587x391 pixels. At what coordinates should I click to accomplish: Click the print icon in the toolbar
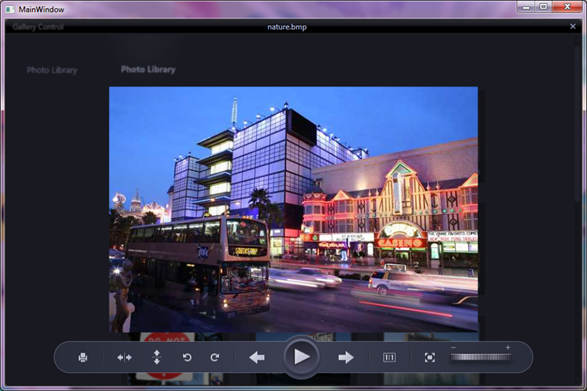[x=83, y=357]
